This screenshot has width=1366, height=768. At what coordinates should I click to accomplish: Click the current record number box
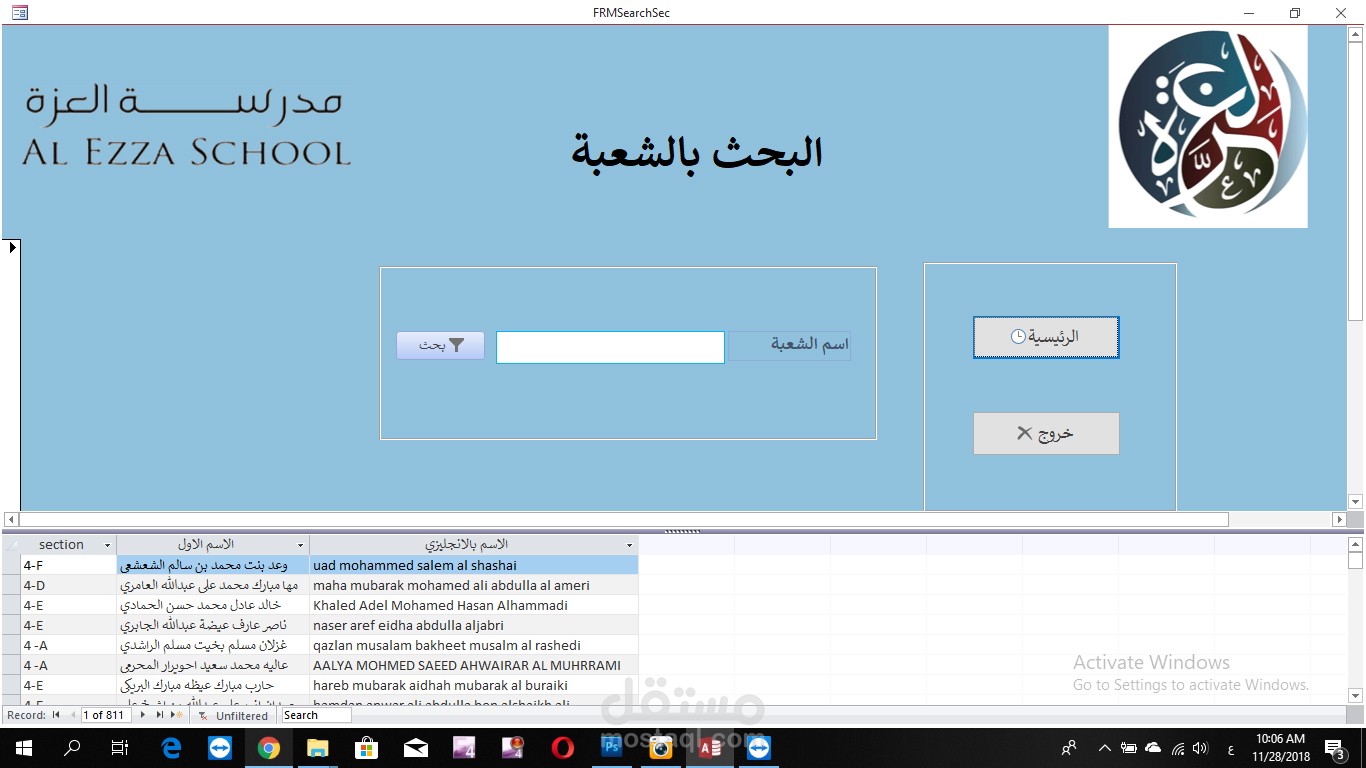[107, 715]
